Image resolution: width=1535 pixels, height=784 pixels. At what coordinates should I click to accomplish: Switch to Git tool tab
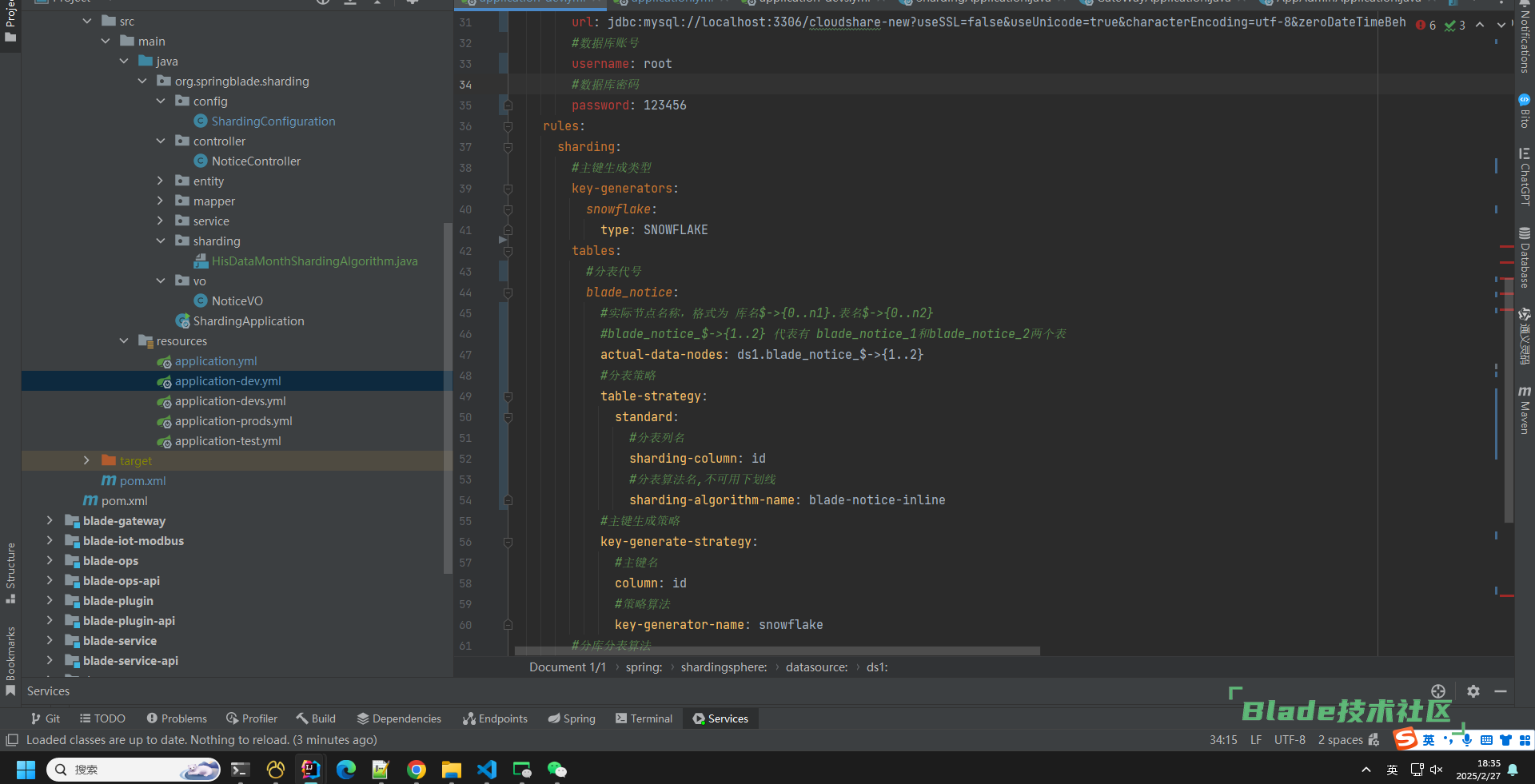[46, 718]
